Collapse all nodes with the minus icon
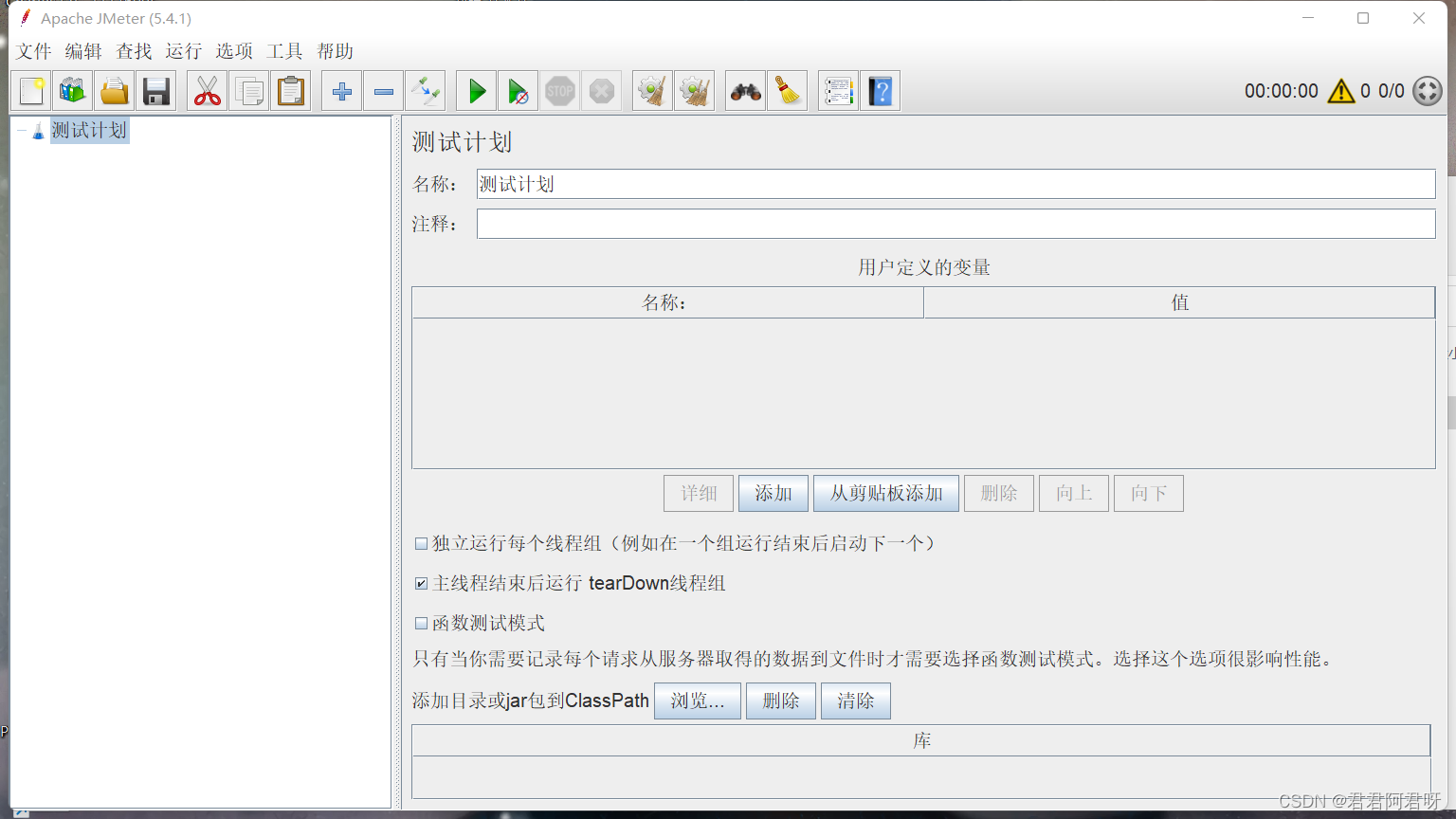Screen dimensions: 1456x819 tap(383, 91)
